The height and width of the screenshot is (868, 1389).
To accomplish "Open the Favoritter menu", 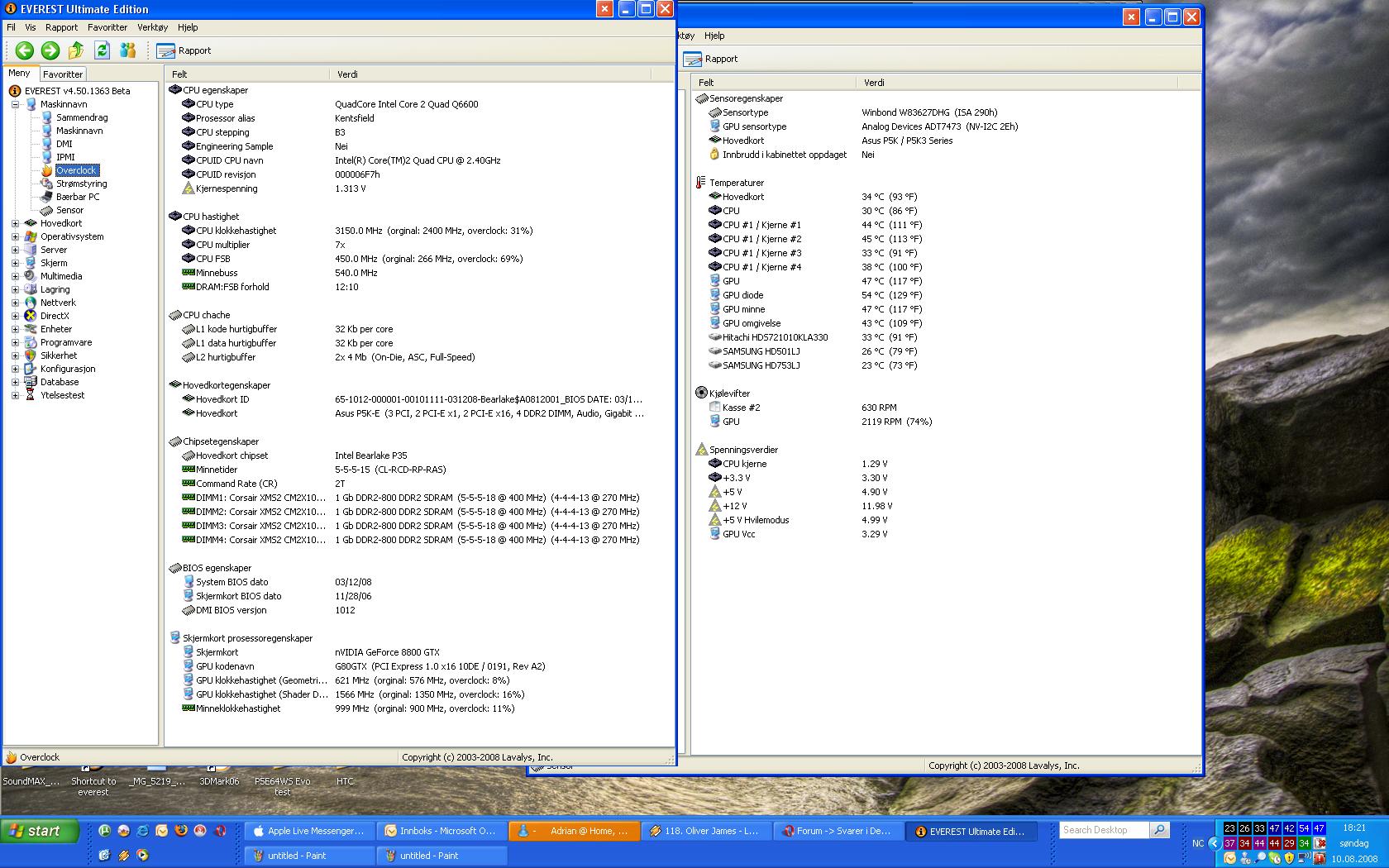I will point(107,27).
